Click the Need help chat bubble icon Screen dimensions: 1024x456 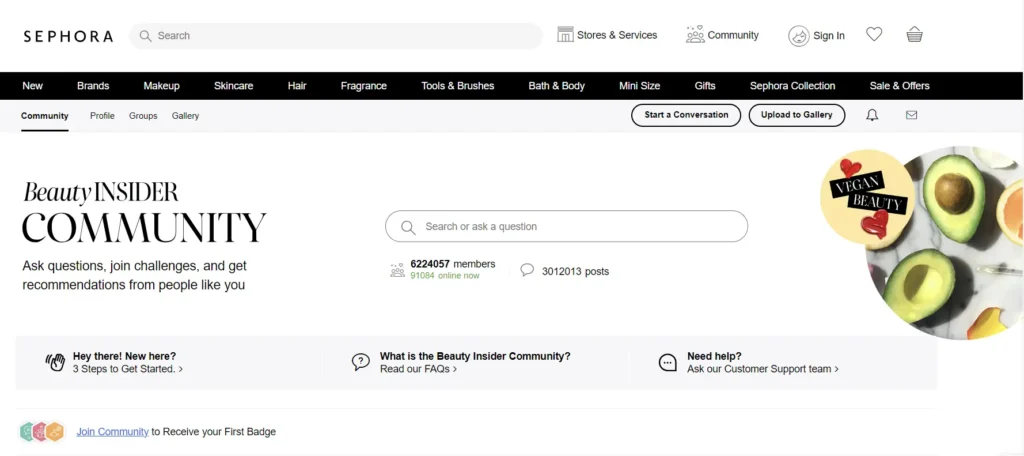(x=667, y=363)
